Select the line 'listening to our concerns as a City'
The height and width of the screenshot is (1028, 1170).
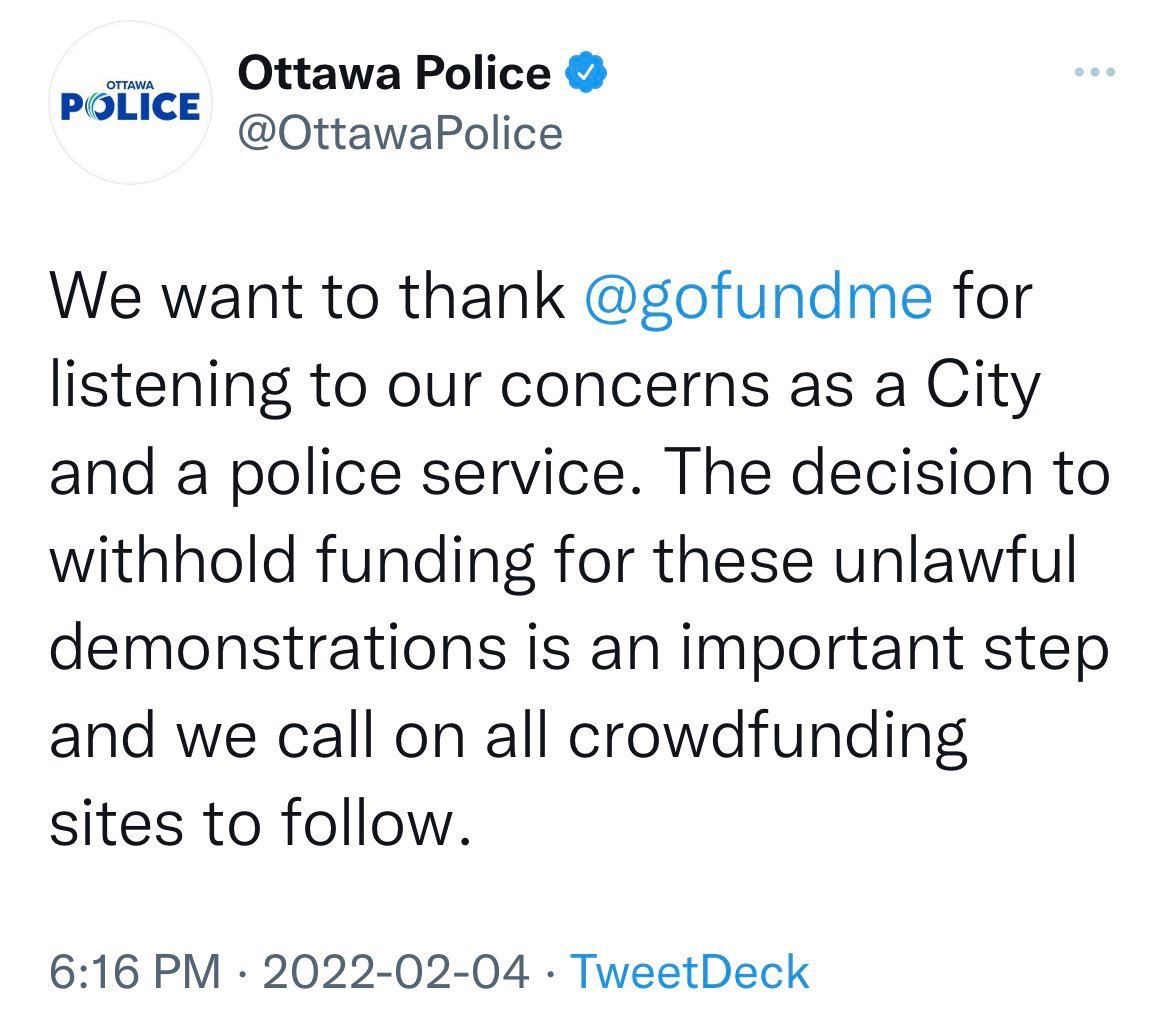[x=545, y=386]
